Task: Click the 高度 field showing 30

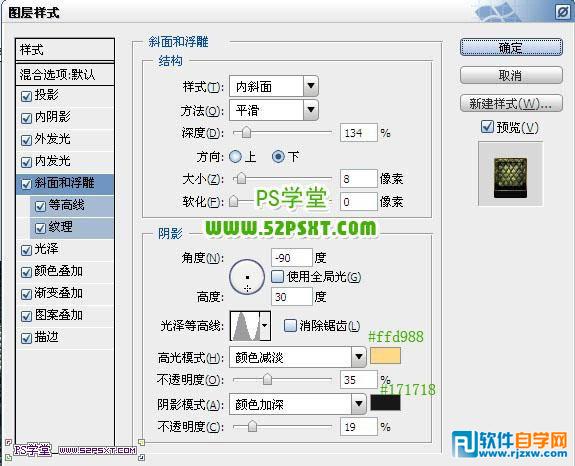Action: coord(292,296)
